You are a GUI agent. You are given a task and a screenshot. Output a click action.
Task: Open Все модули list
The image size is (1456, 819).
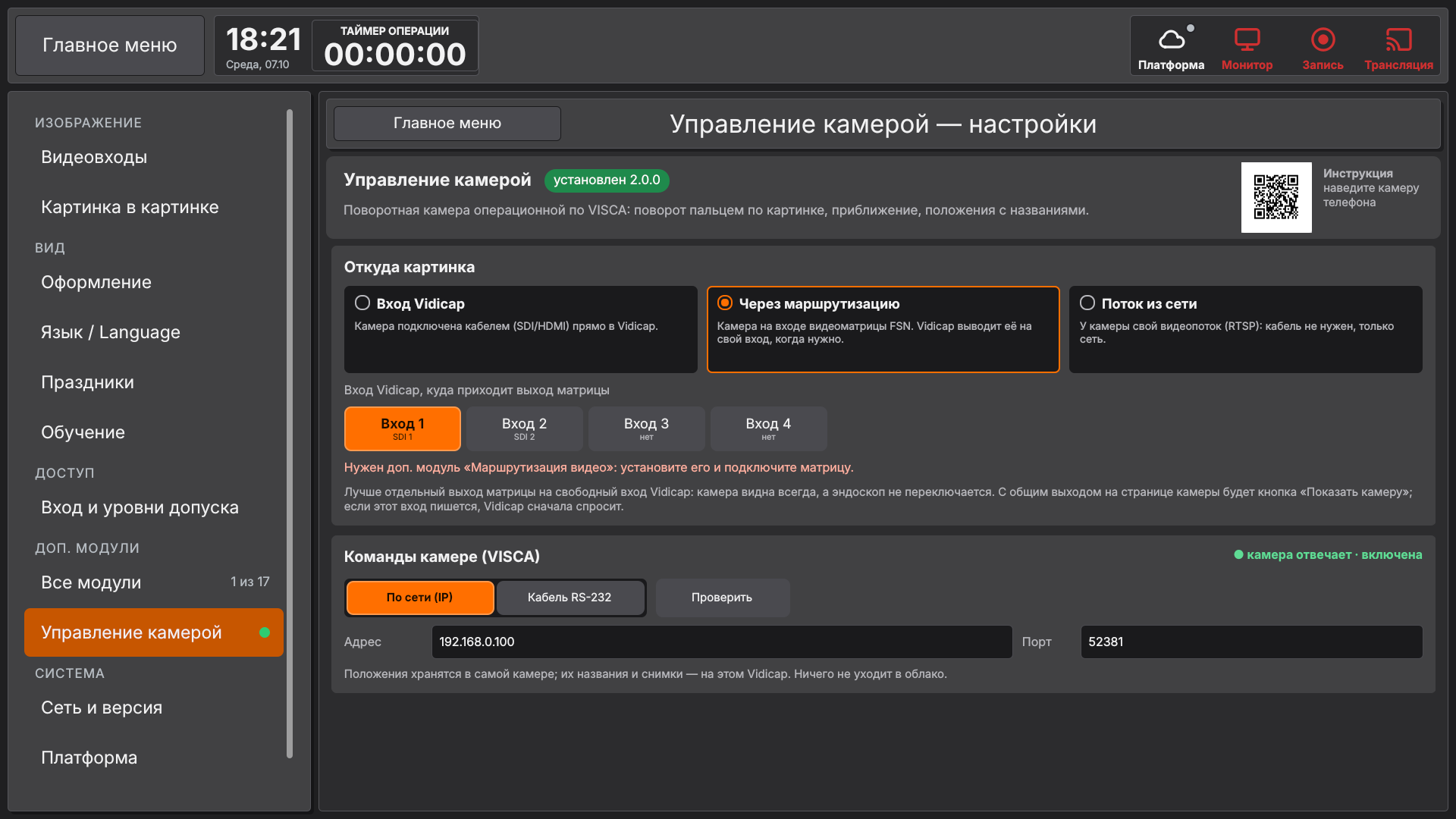[x=154, y=582]
